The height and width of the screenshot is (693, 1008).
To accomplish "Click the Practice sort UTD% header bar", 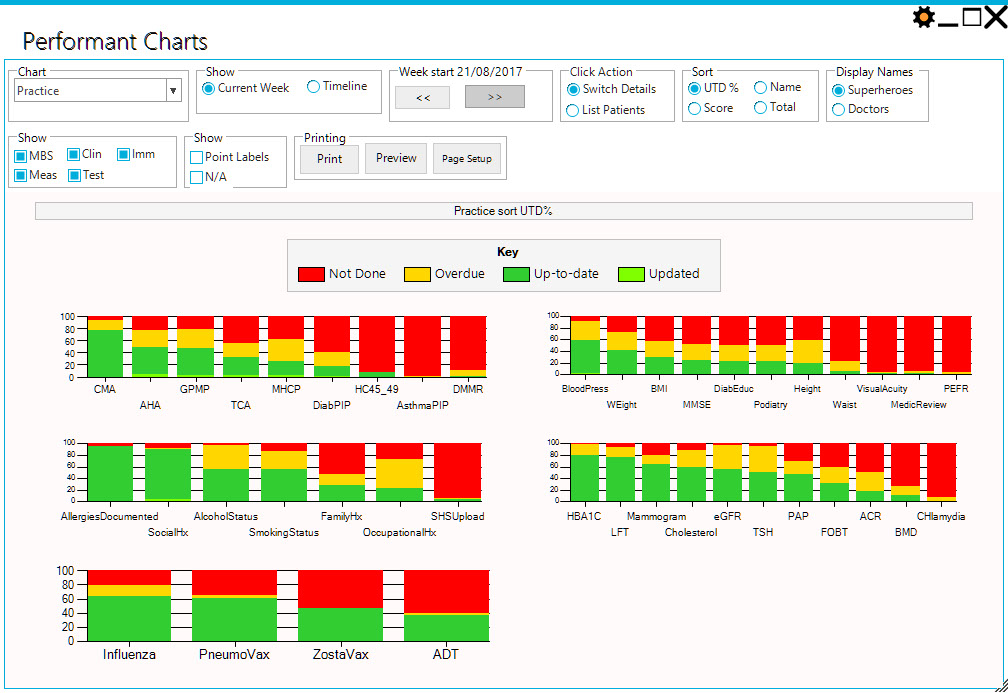I will pyautogui.click(x=503, y=211).
